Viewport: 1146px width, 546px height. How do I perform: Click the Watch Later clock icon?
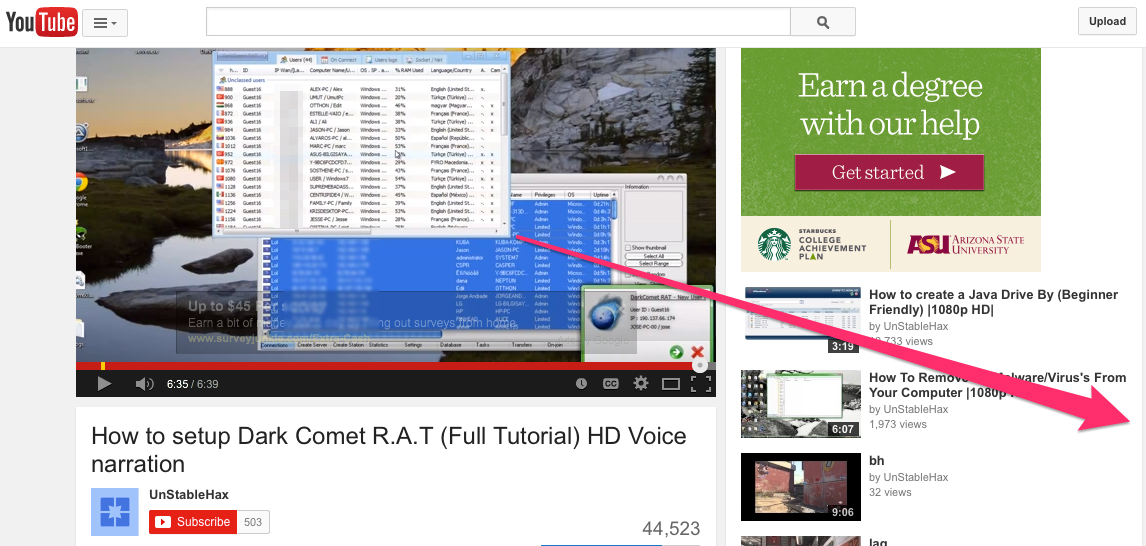click(582, 384)
